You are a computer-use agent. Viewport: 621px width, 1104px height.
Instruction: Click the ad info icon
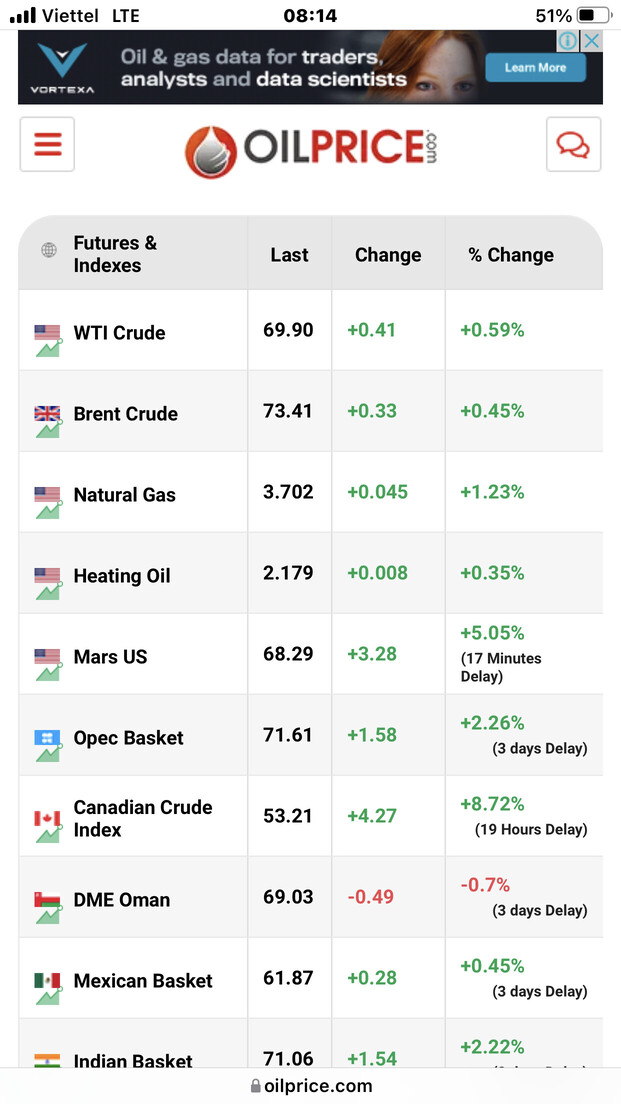(567, 41)
